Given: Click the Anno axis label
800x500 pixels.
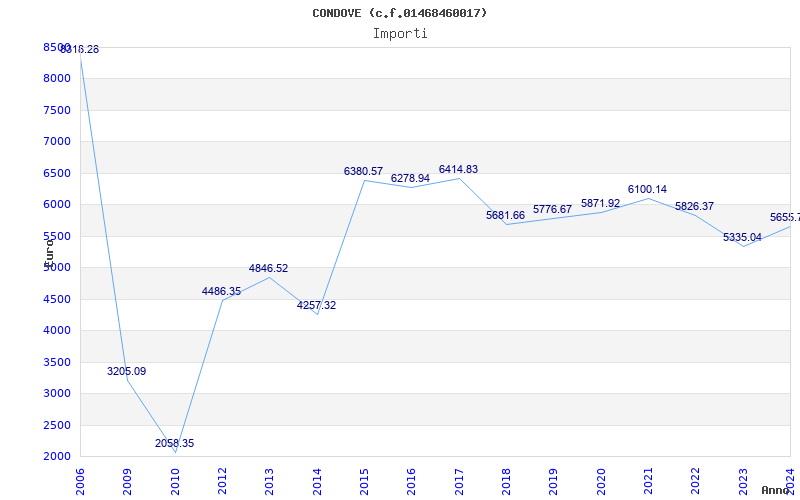Looking at the screenshot, I should [774, 490].
